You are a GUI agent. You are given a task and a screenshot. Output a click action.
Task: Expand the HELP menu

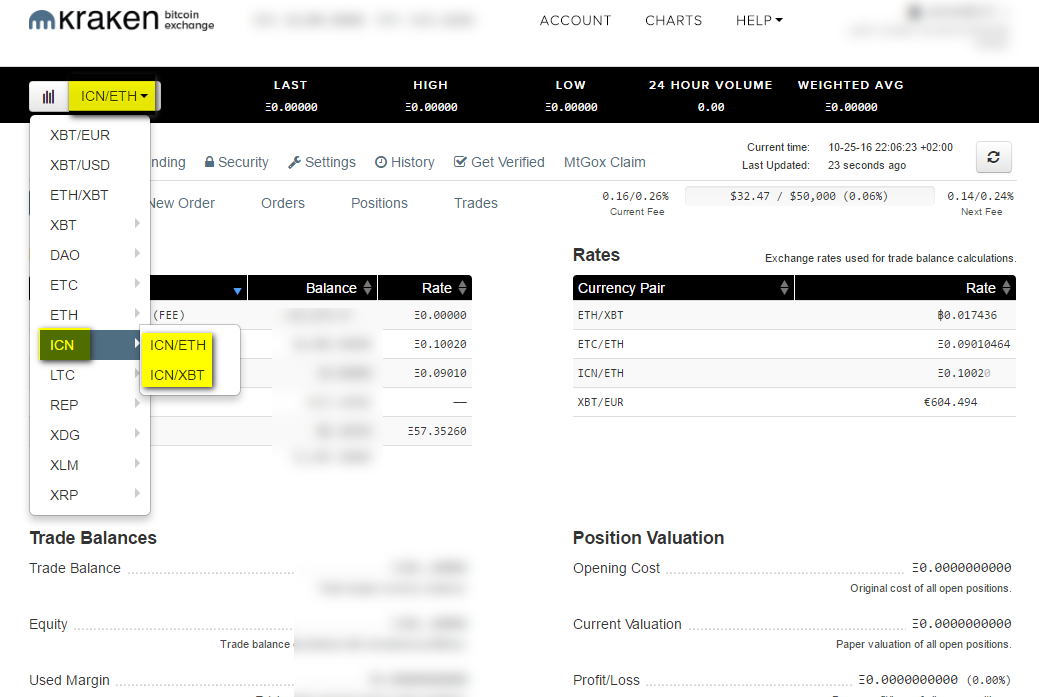[759, 21]
